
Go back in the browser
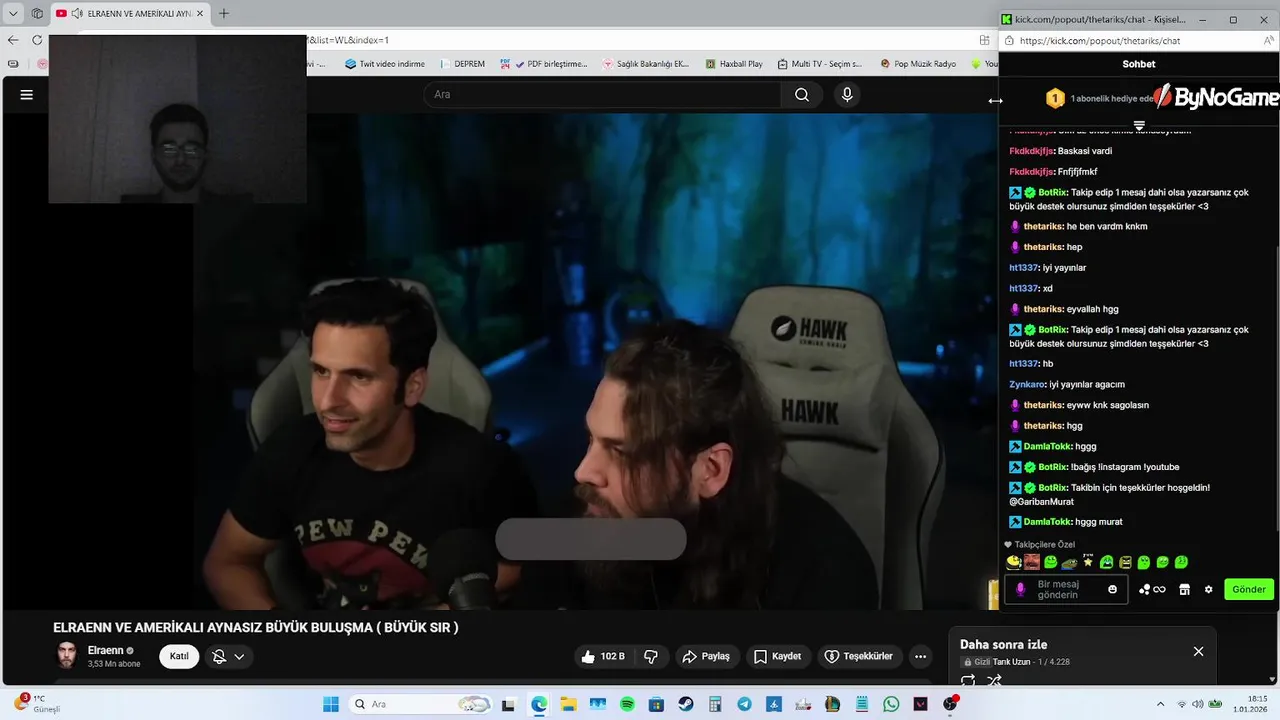click(13, 40)
